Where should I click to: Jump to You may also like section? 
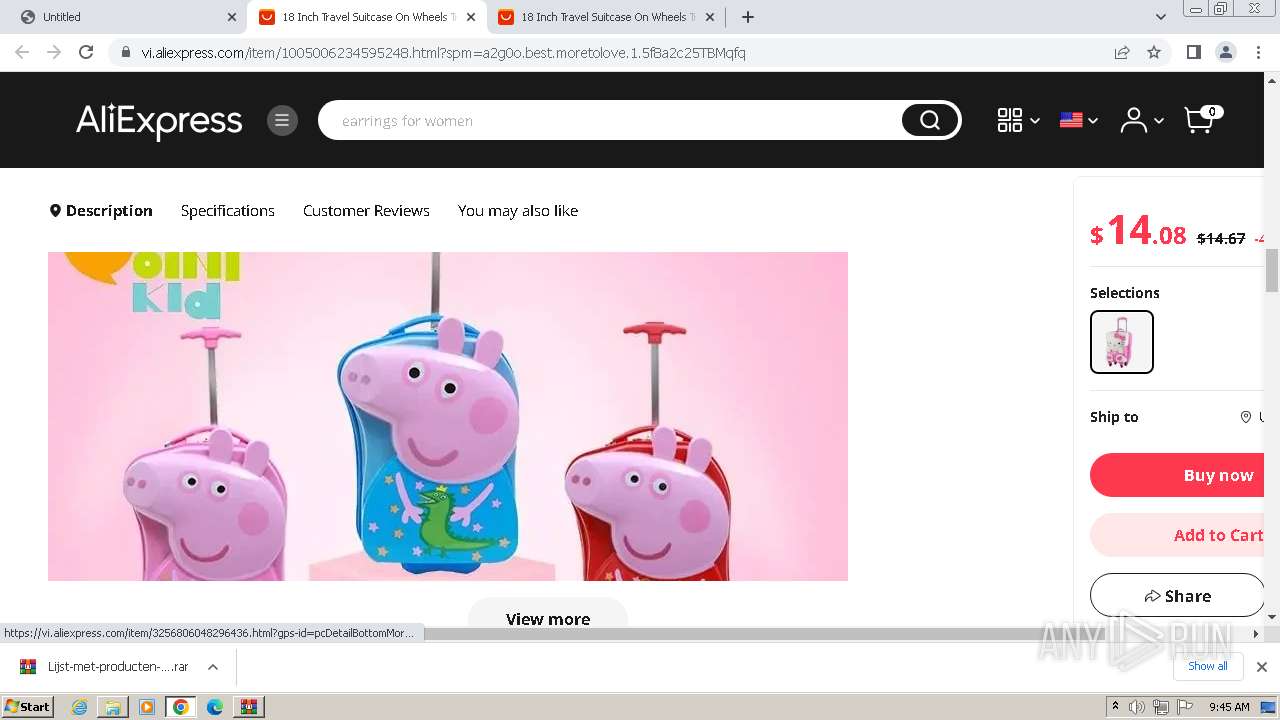pyautogui.click(x=518, y=210)
